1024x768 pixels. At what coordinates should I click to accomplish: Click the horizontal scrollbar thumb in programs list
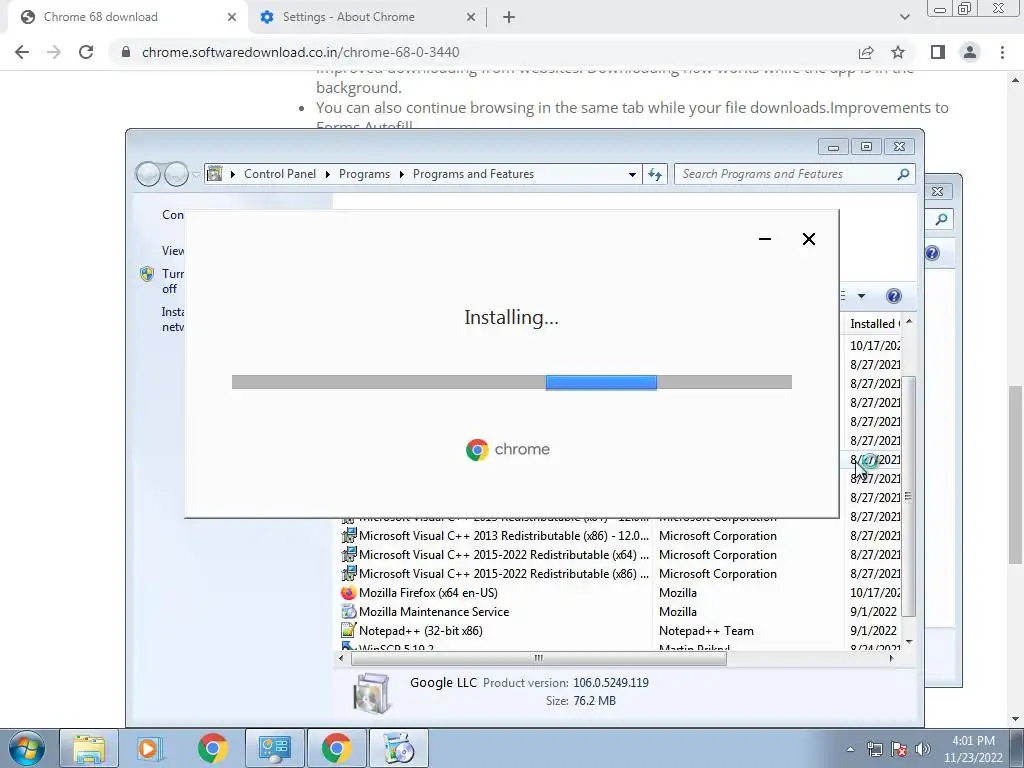point(539,658)
